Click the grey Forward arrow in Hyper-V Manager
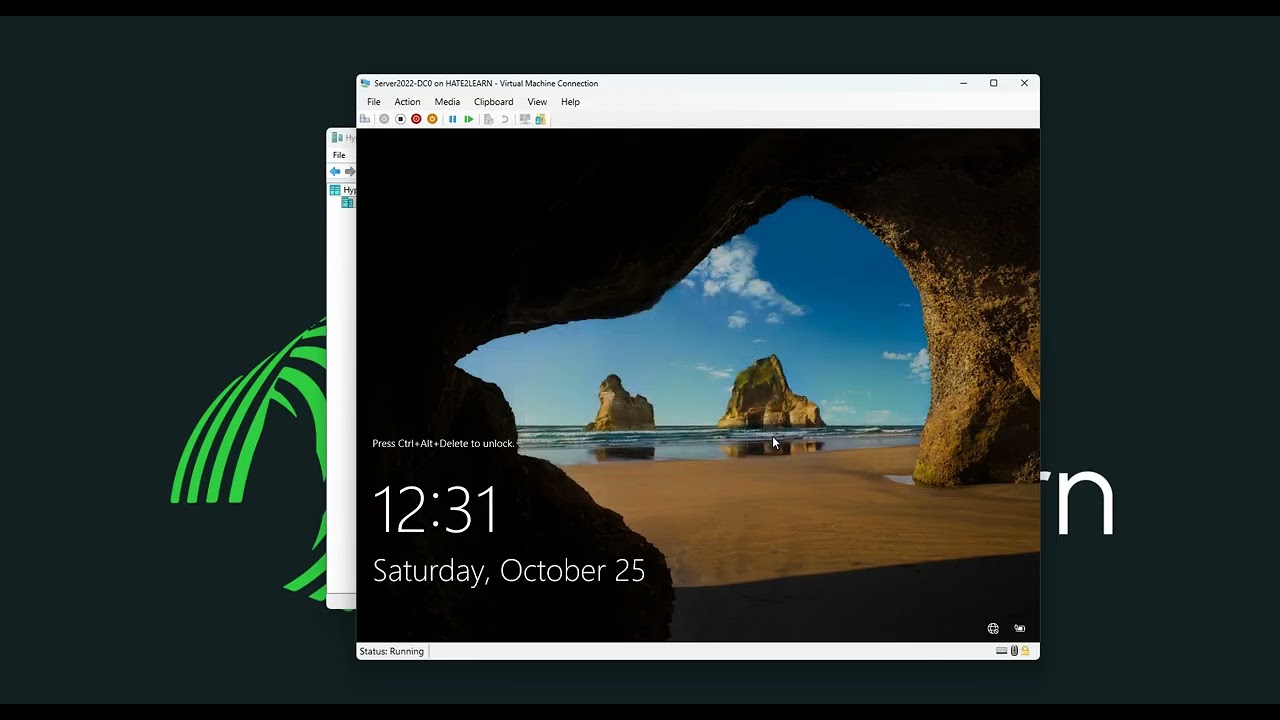Viewport: 1280px width, 720px height. click(349, 172)
